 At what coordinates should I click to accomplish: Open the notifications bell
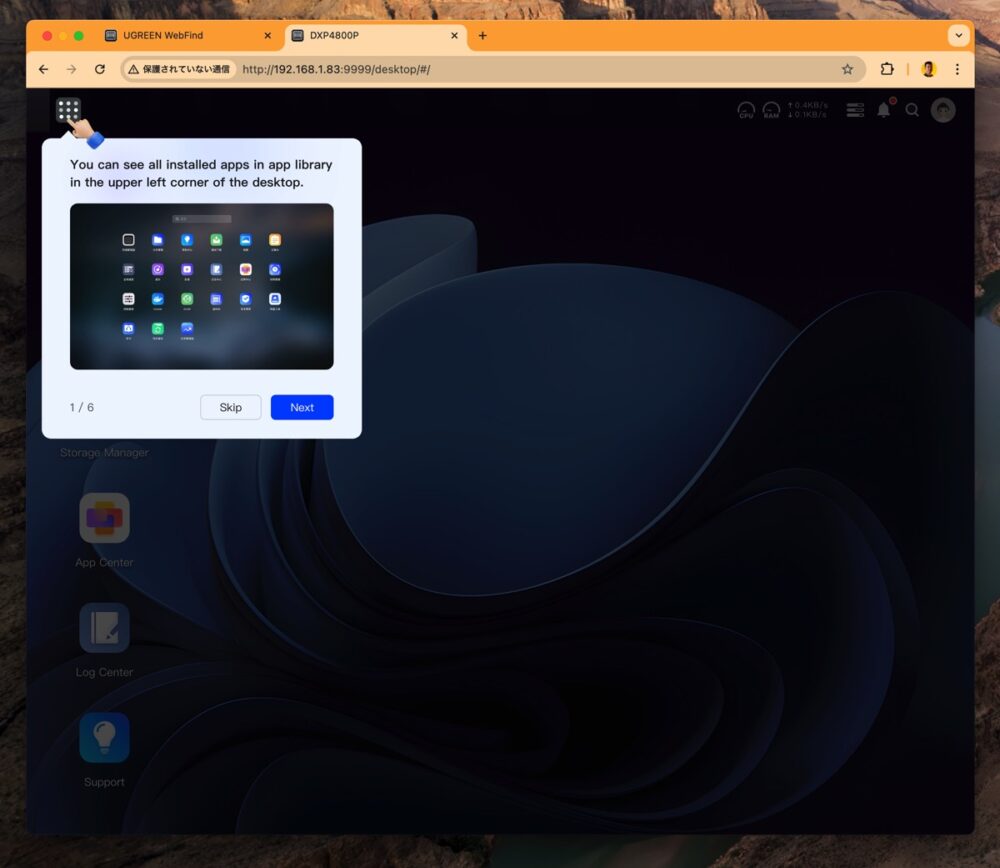[884, 110]
